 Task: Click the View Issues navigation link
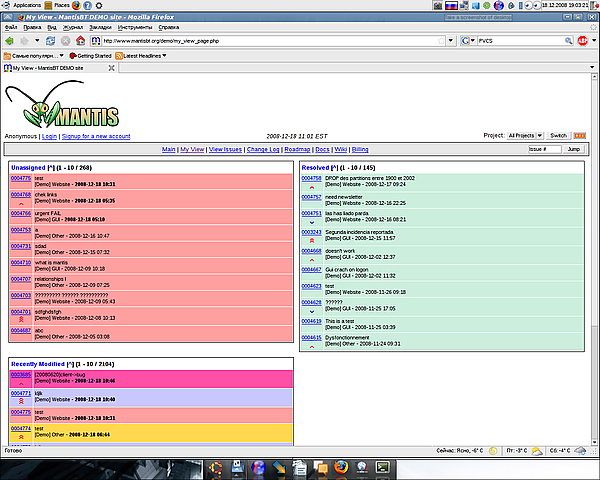point(225,149)
